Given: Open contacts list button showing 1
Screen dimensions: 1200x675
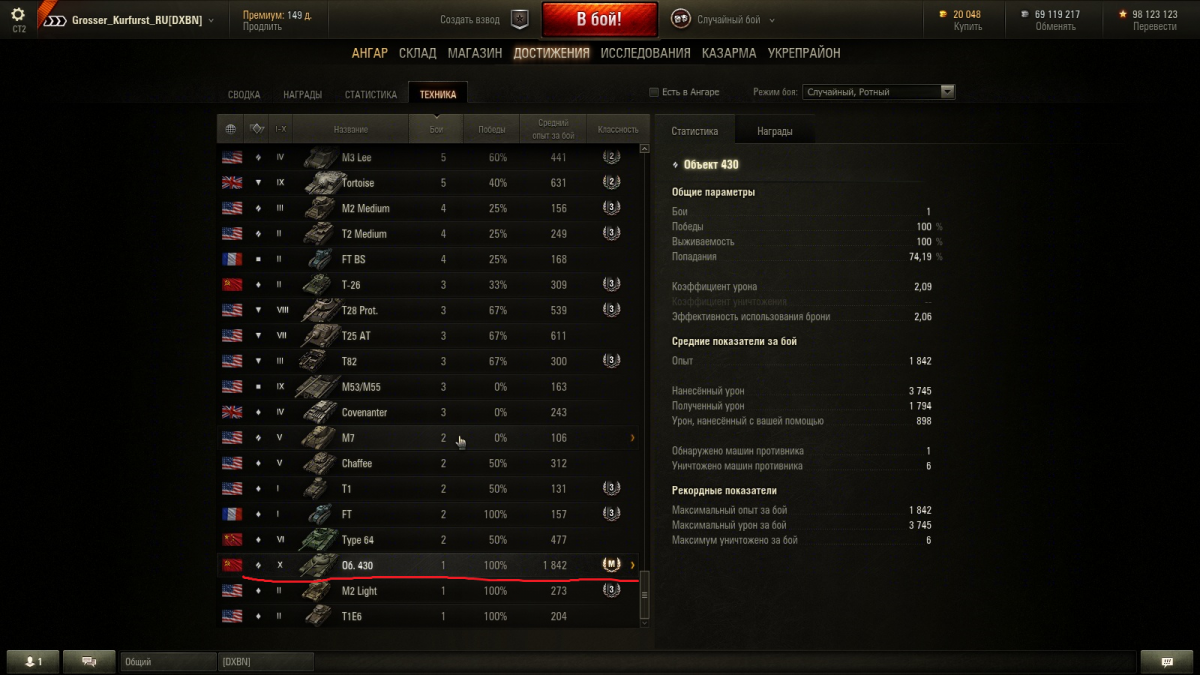Looking at the screenshot, I should point(33,661).
